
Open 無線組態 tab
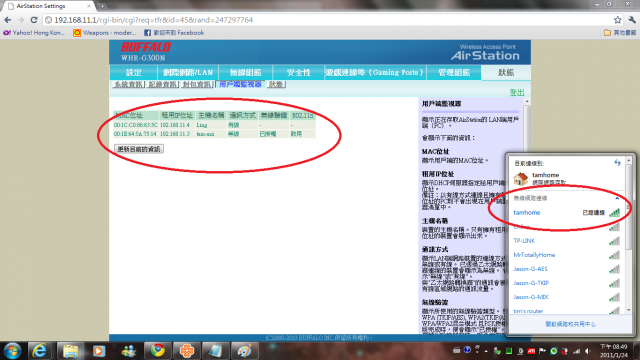tap(245, 73)
